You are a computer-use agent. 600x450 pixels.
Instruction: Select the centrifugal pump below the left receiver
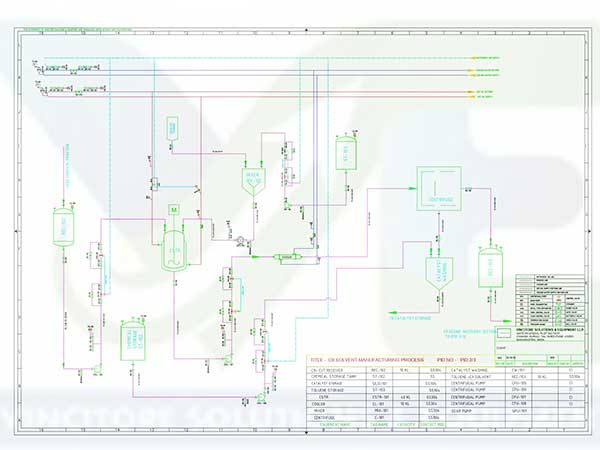97,369
